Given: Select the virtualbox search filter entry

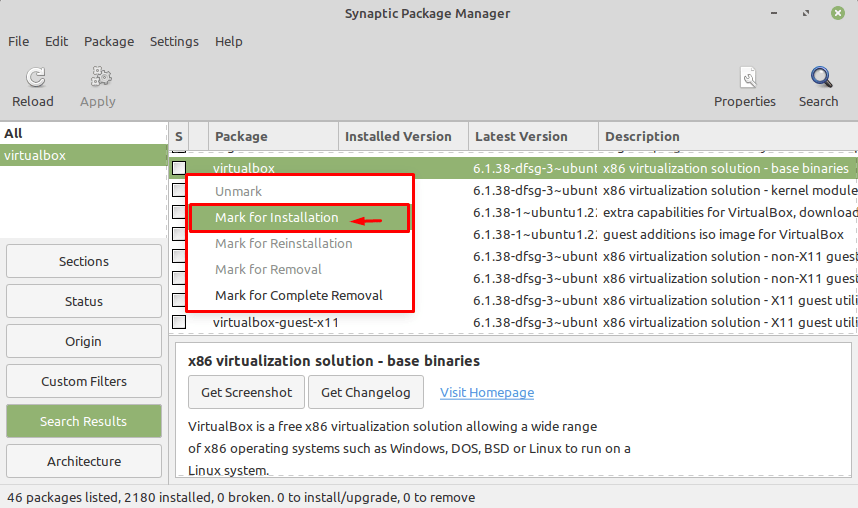Looking at the screenshot, I should (x=84, y=155).
